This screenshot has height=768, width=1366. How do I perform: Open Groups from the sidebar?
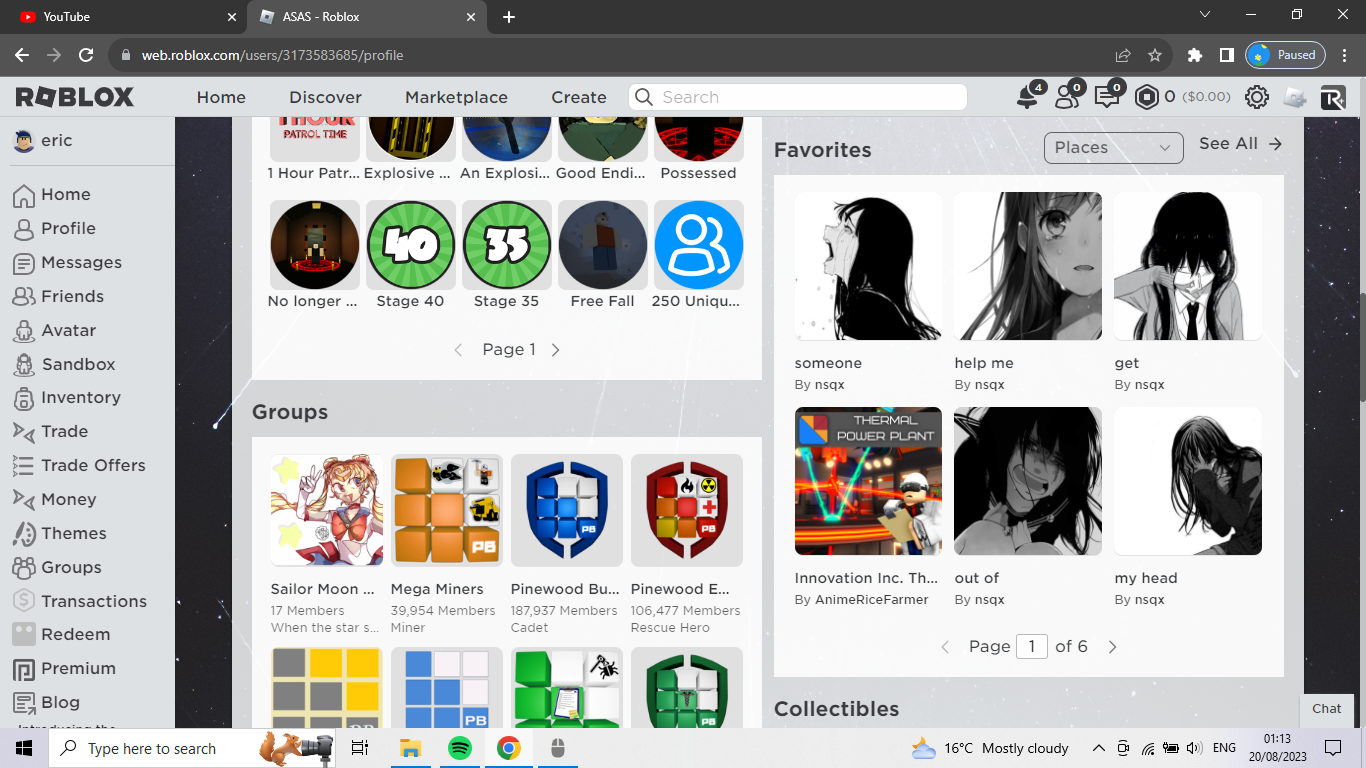[71, 567]
